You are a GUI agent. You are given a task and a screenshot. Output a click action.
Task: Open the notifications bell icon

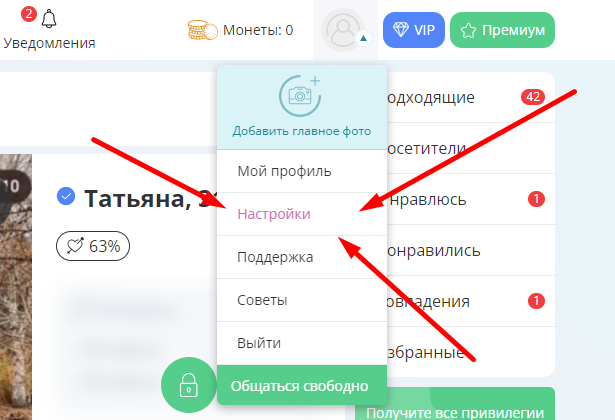pos(49,19)
